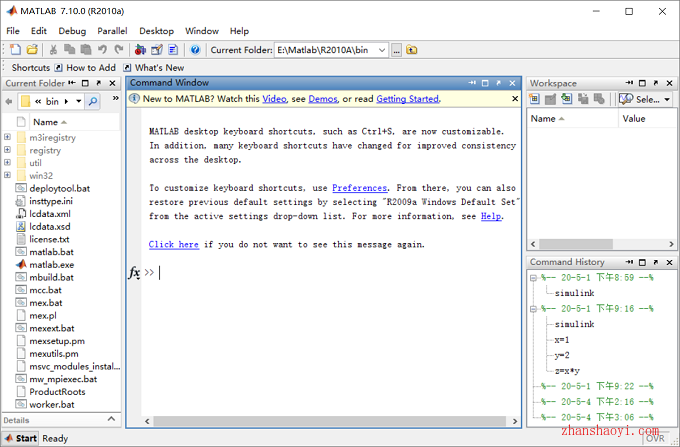
Task: Click the Open file toolbar icon
Action: [x=32, y=50]
